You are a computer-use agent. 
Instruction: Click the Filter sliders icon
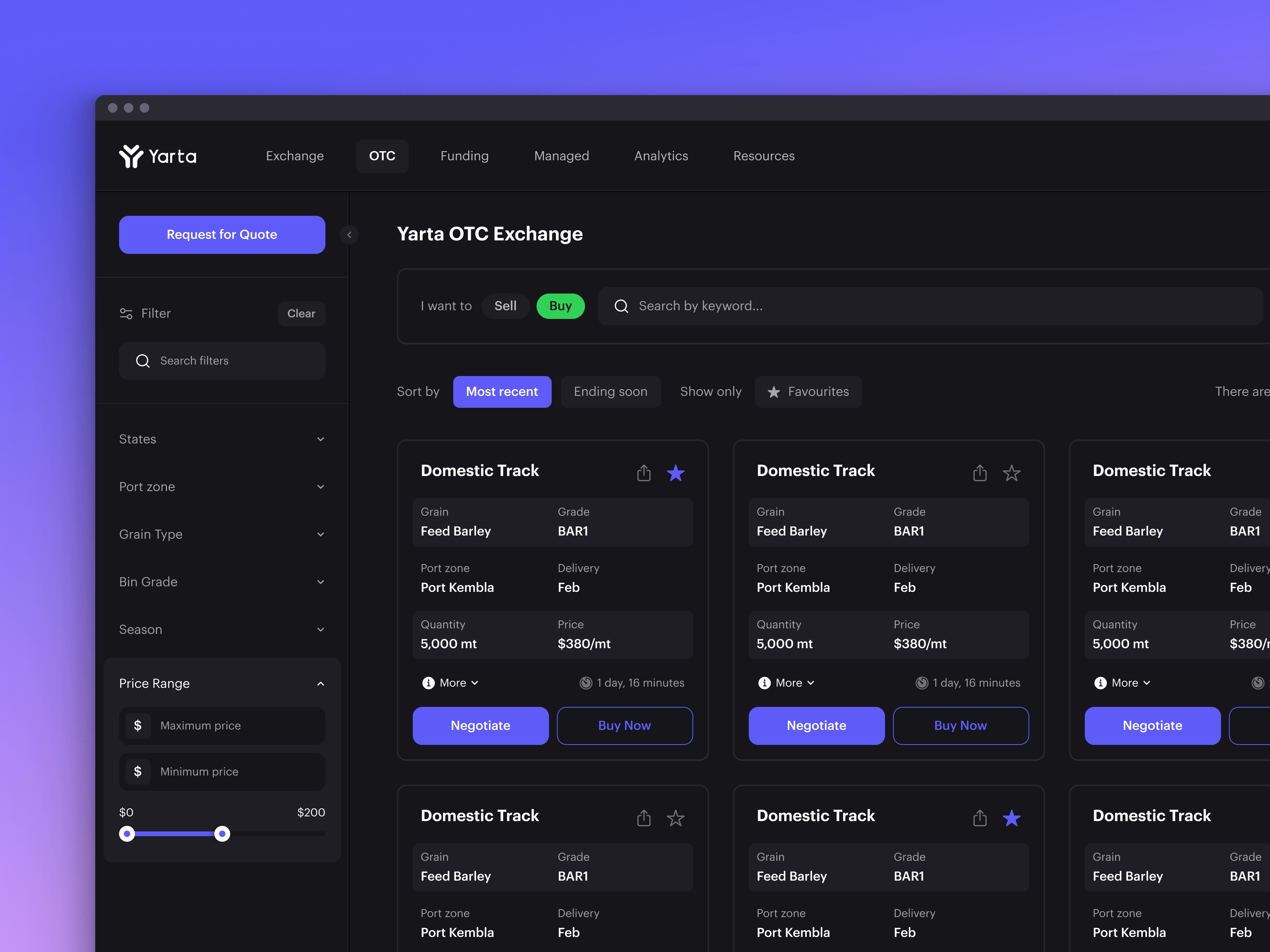[x=126, y=313]
